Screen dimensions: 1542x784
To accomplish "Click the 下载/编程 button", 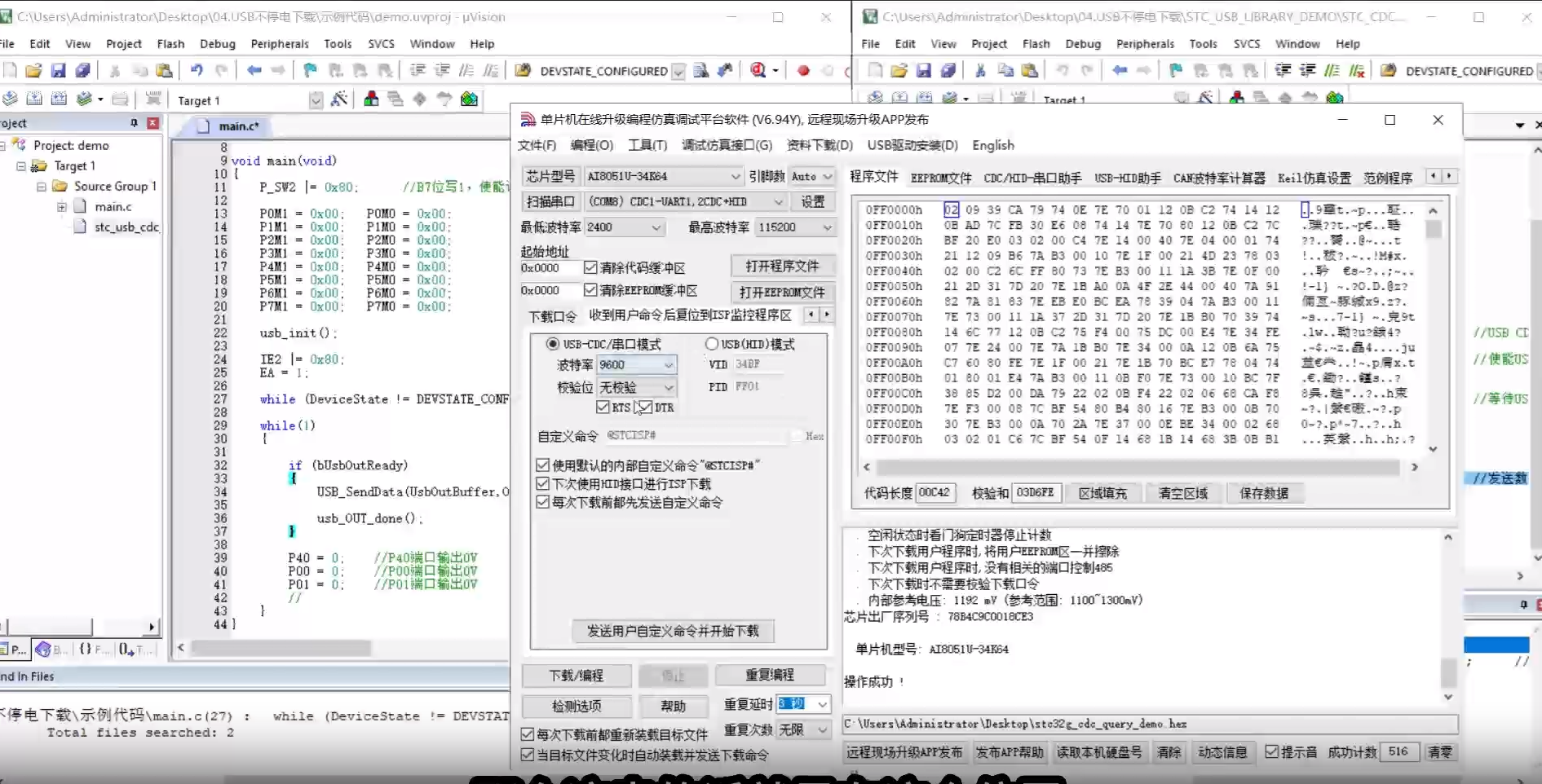I will point(576,676).
